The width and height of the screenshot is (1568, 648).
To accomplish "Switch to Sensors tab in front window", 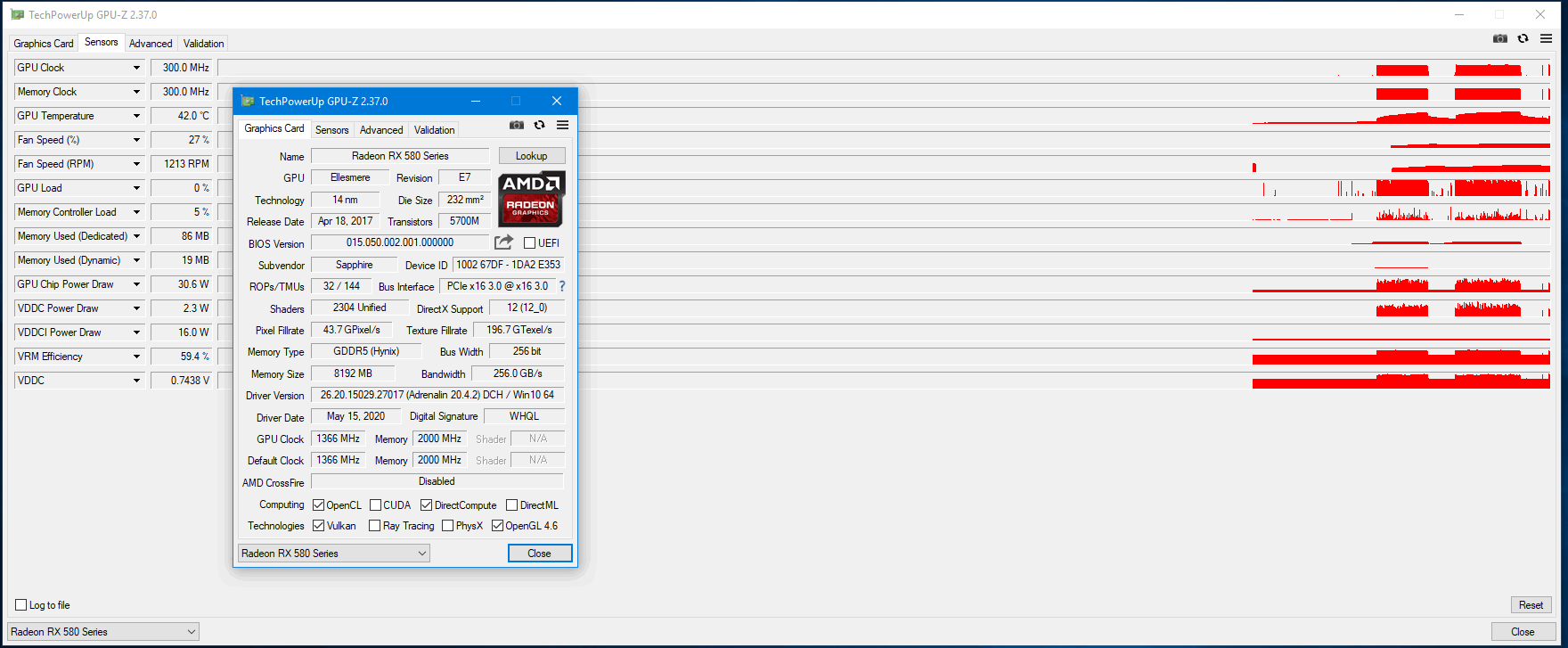I will pos(332,130).
